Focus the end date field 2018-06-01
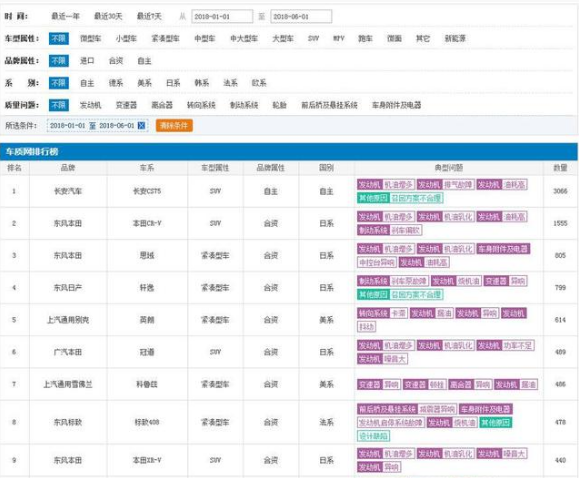 pos(301,17)
